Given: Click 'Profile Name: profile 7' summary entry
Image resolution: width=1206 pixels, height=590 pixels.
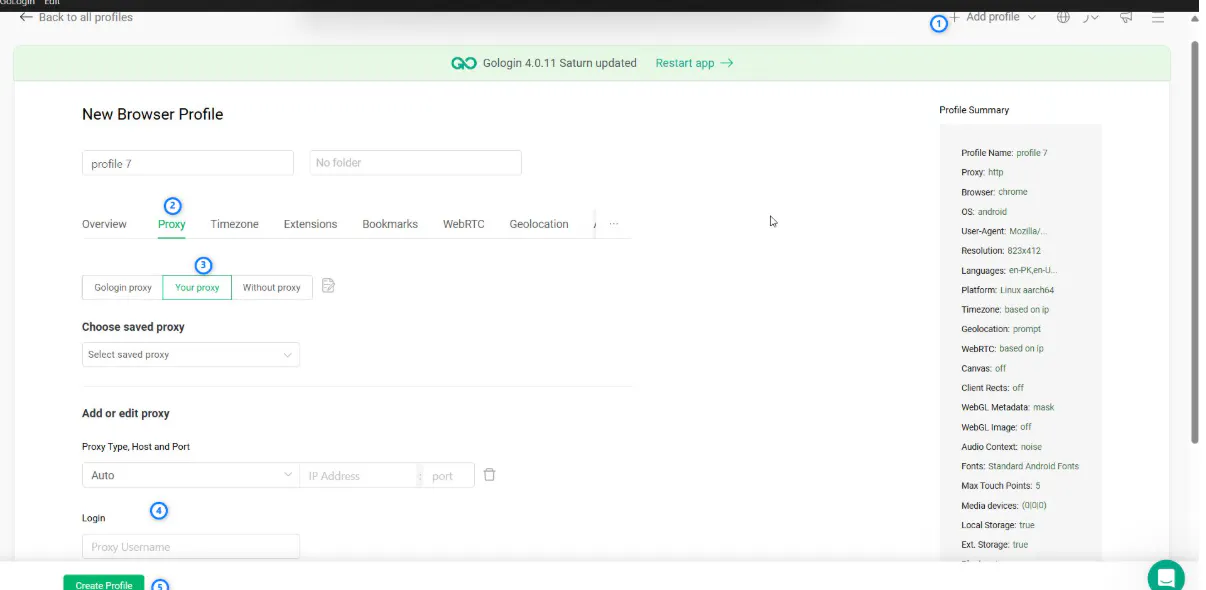Looking at the screenshot, I should point(1004,153).
